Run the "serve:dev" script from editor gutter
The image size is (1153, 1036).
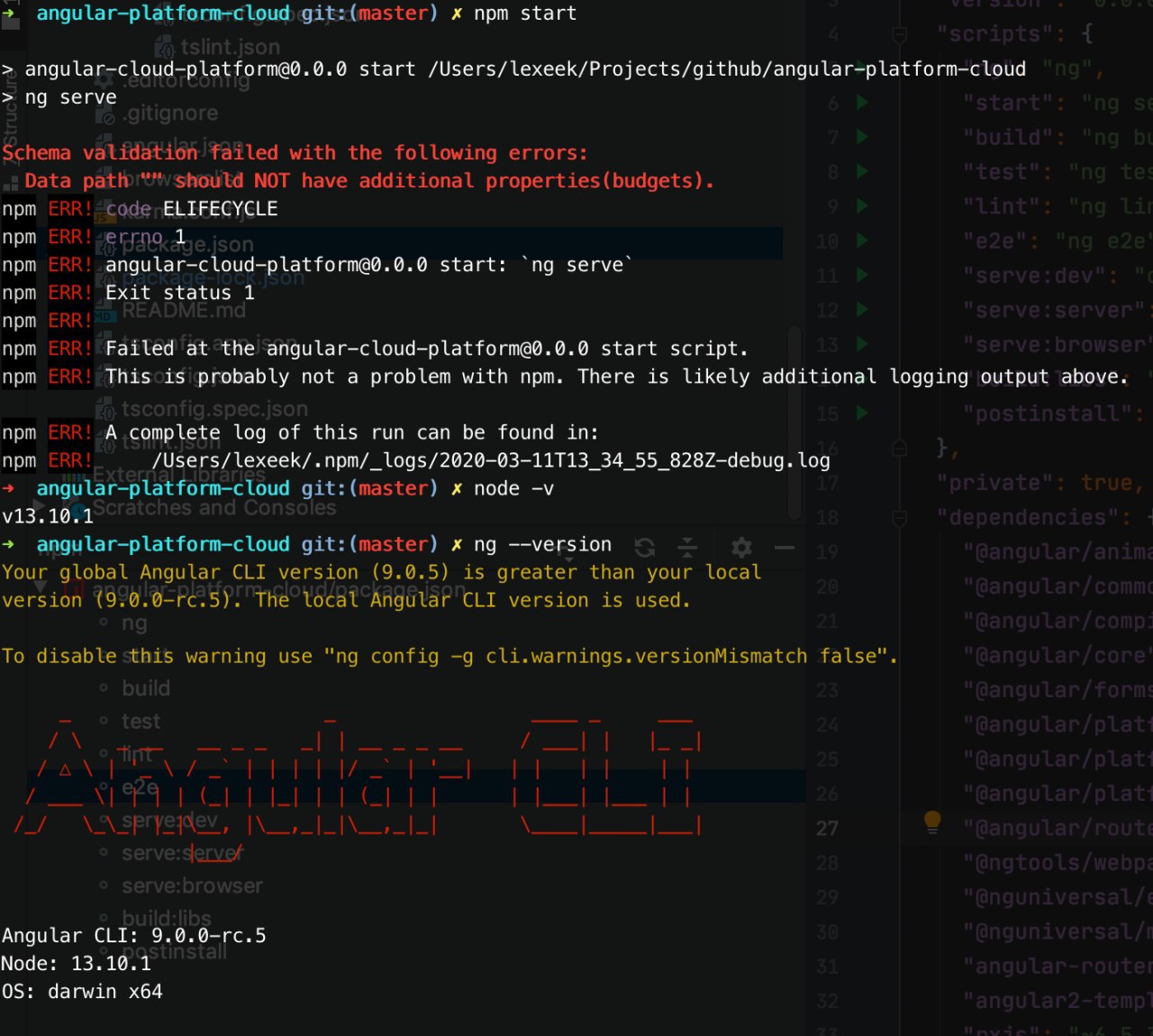862,276
